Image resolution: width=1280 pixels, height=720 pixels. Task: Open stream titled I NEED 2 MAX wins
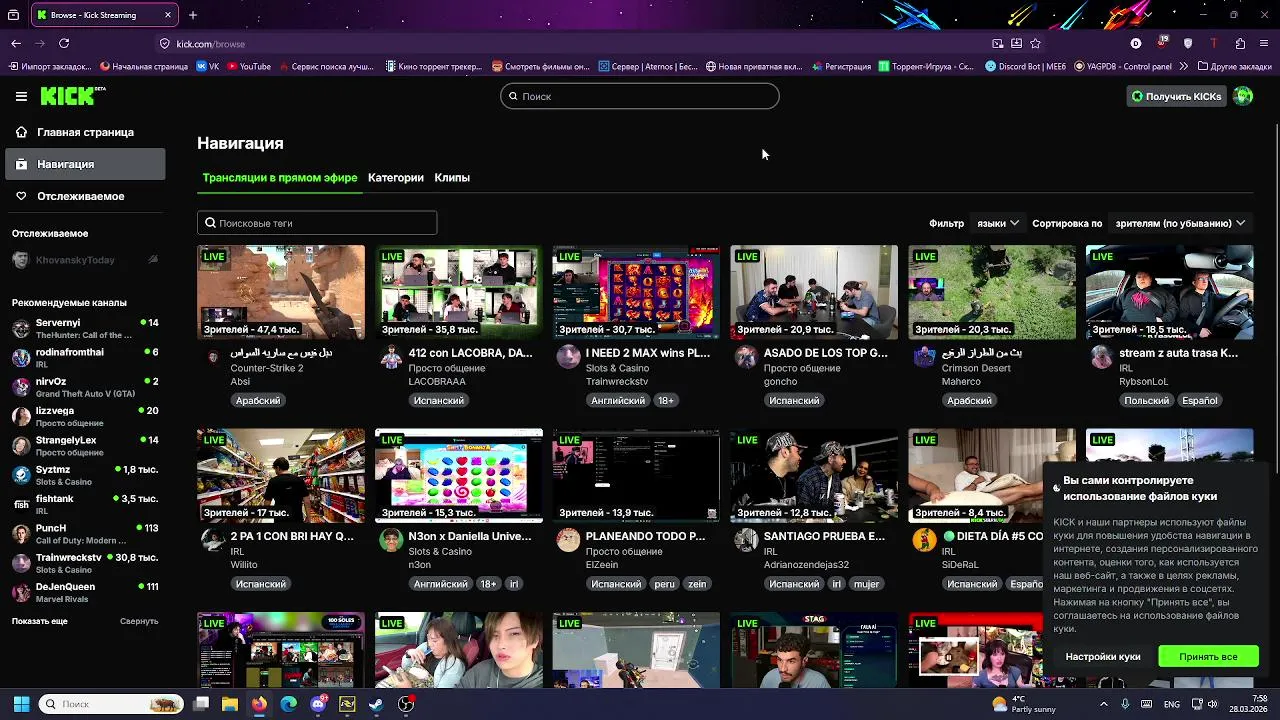point(648,353)
